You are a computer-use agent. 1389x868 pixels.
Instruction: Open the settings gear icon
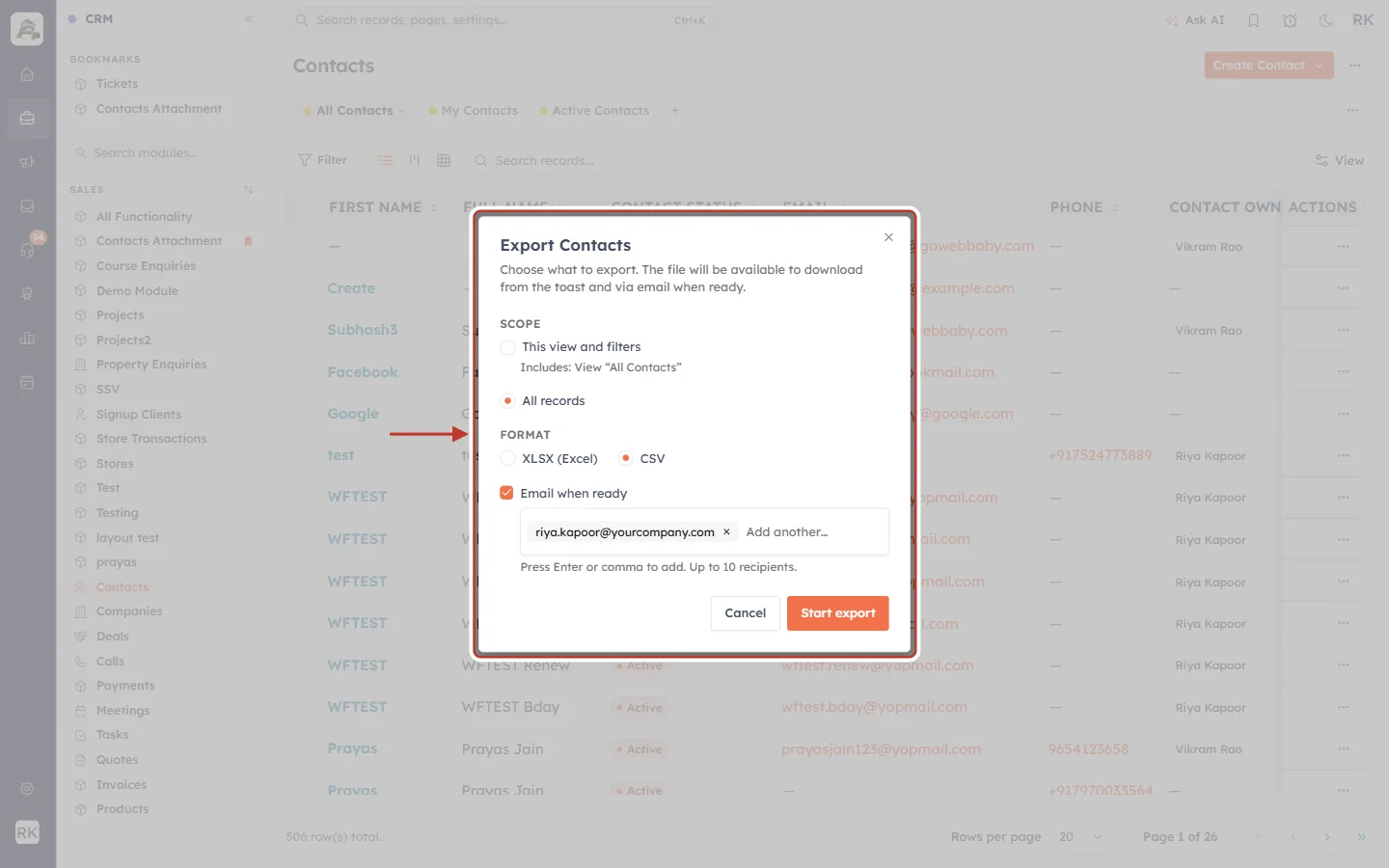click(x=27, y=789)
